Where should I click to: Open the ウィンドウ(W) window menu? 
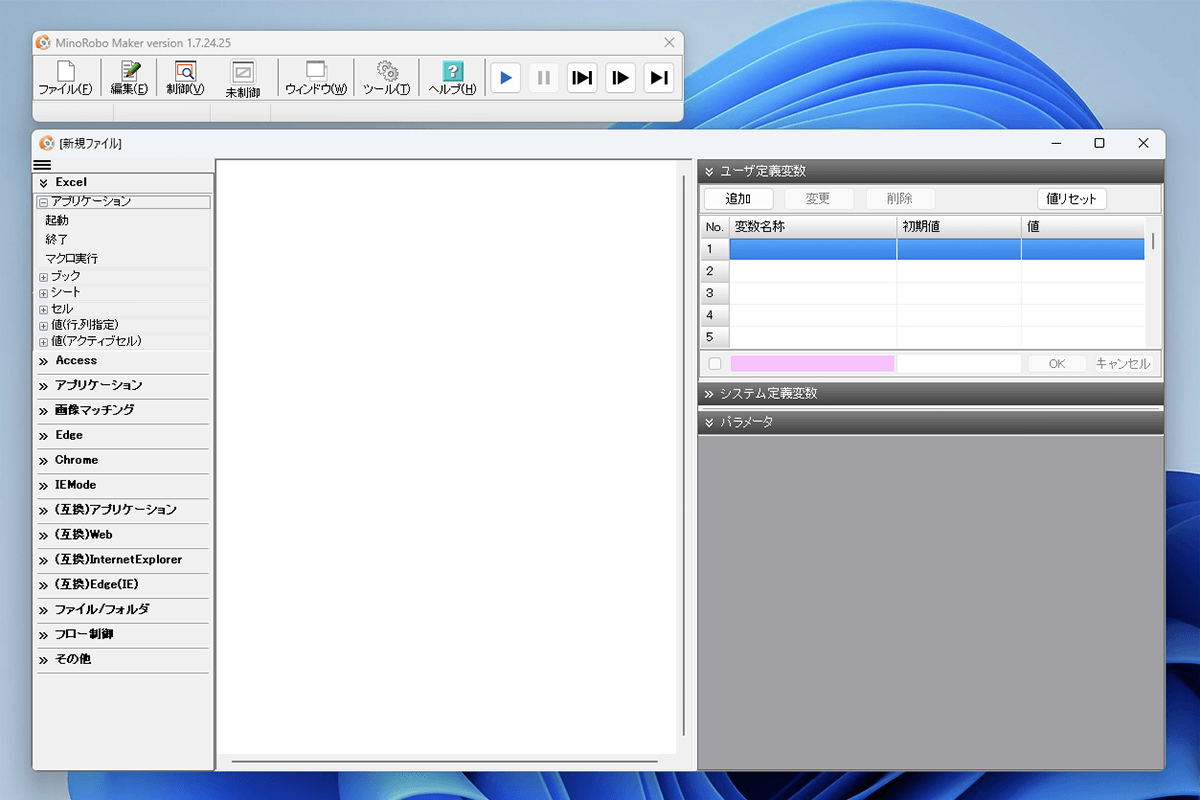click(316, 77)
